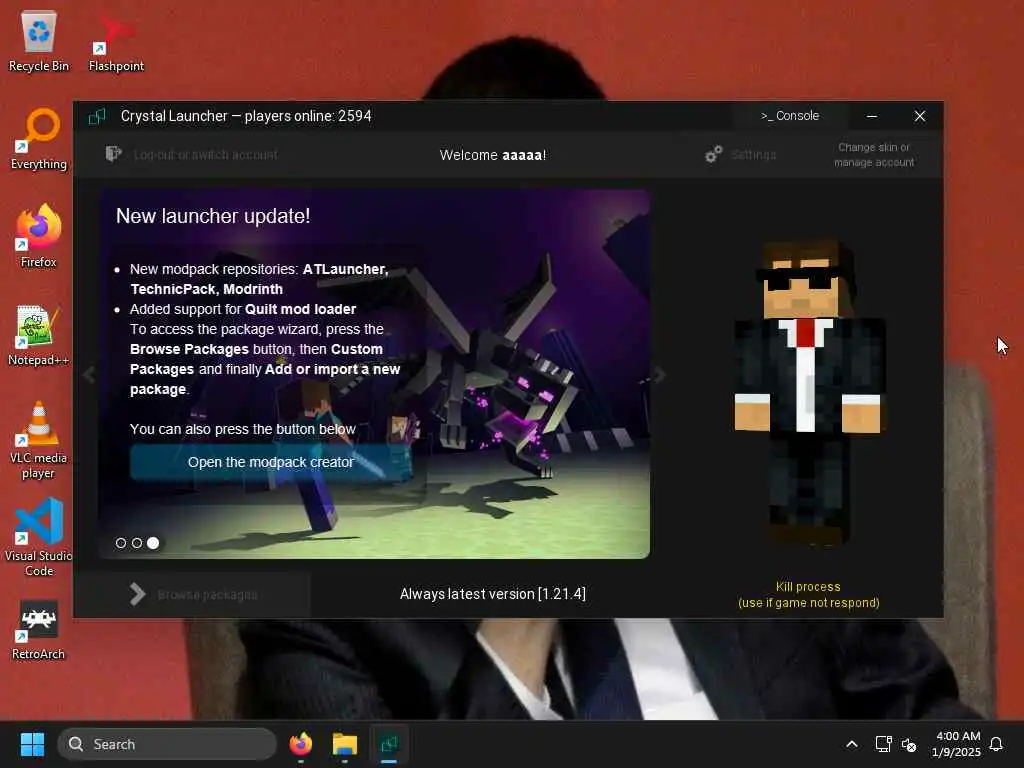Click the Browse packages chevron icon
This screenshot has height=768, width=1024.
(x=137, y=594)
